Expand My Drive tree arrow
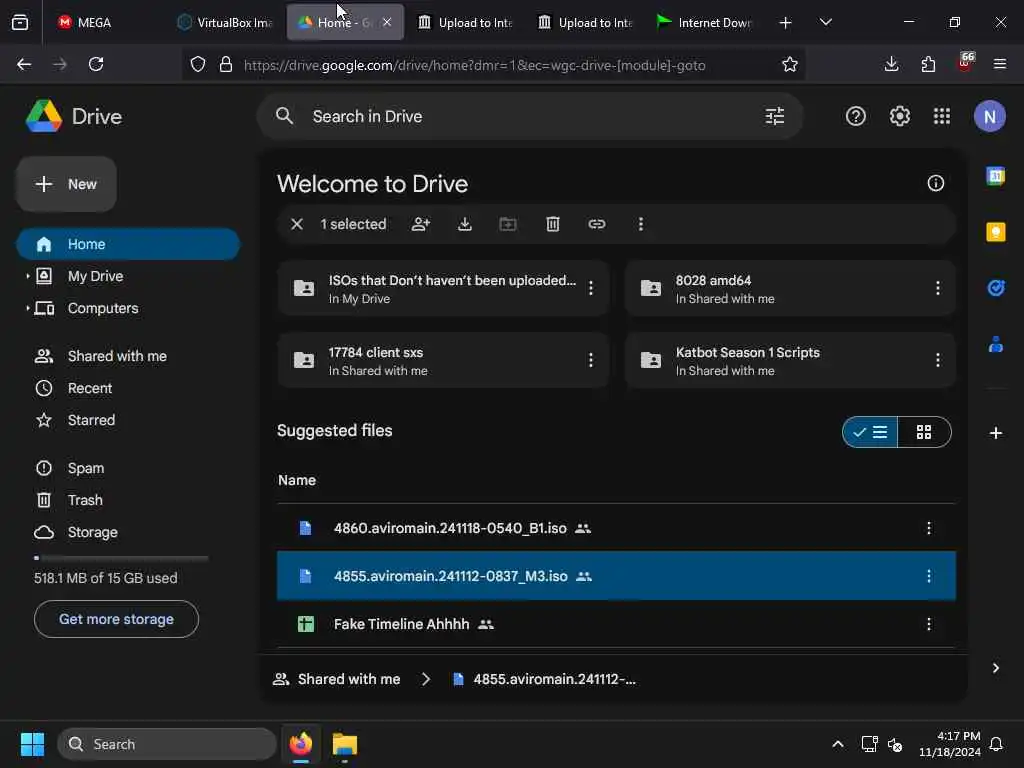Viewport: 1024px width, 768px height. tap(27, 276)
